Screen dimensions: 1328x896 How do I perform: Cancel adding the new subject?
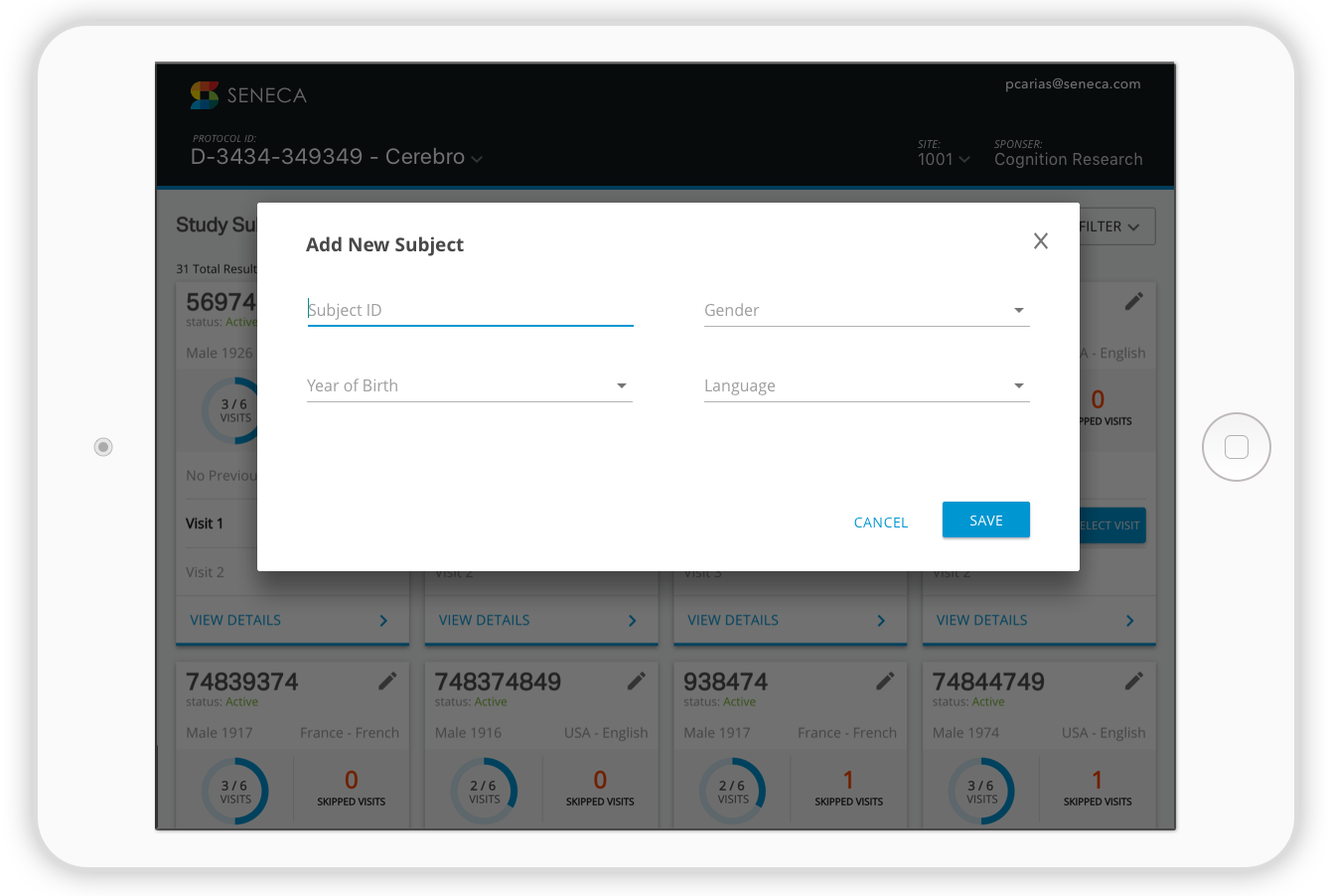pos(880,522)
